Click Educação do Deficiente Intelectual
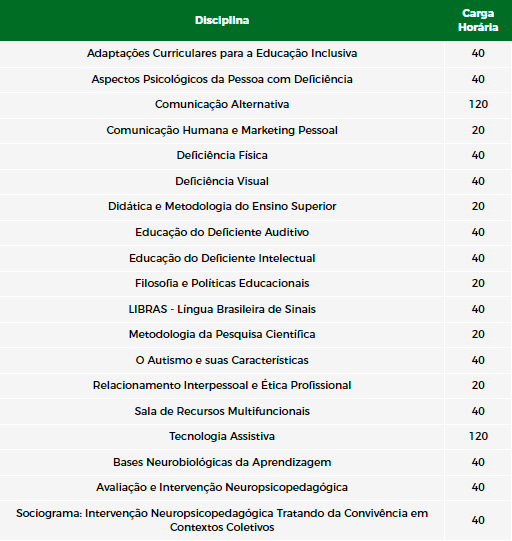The height and width of the screenshot is (541, 512). pos(222,258)
